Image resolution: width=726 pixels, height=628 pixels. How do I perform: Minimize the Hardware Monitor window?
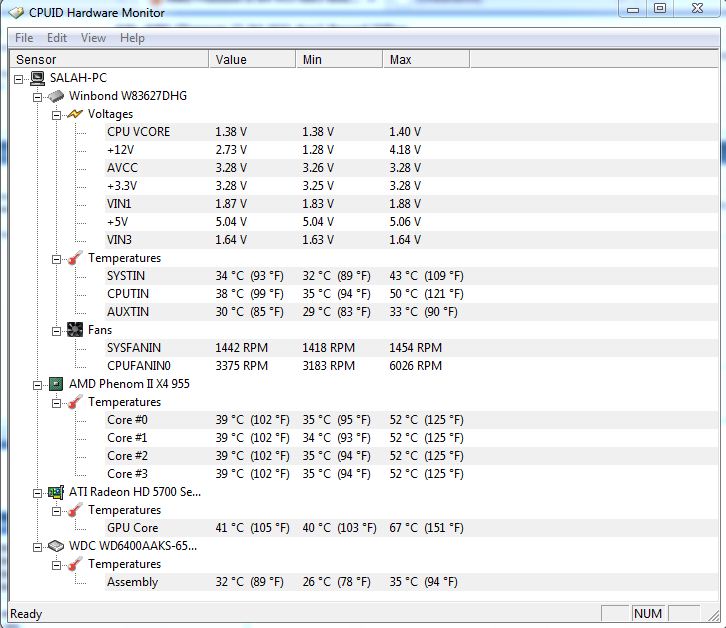click(633, 9)
